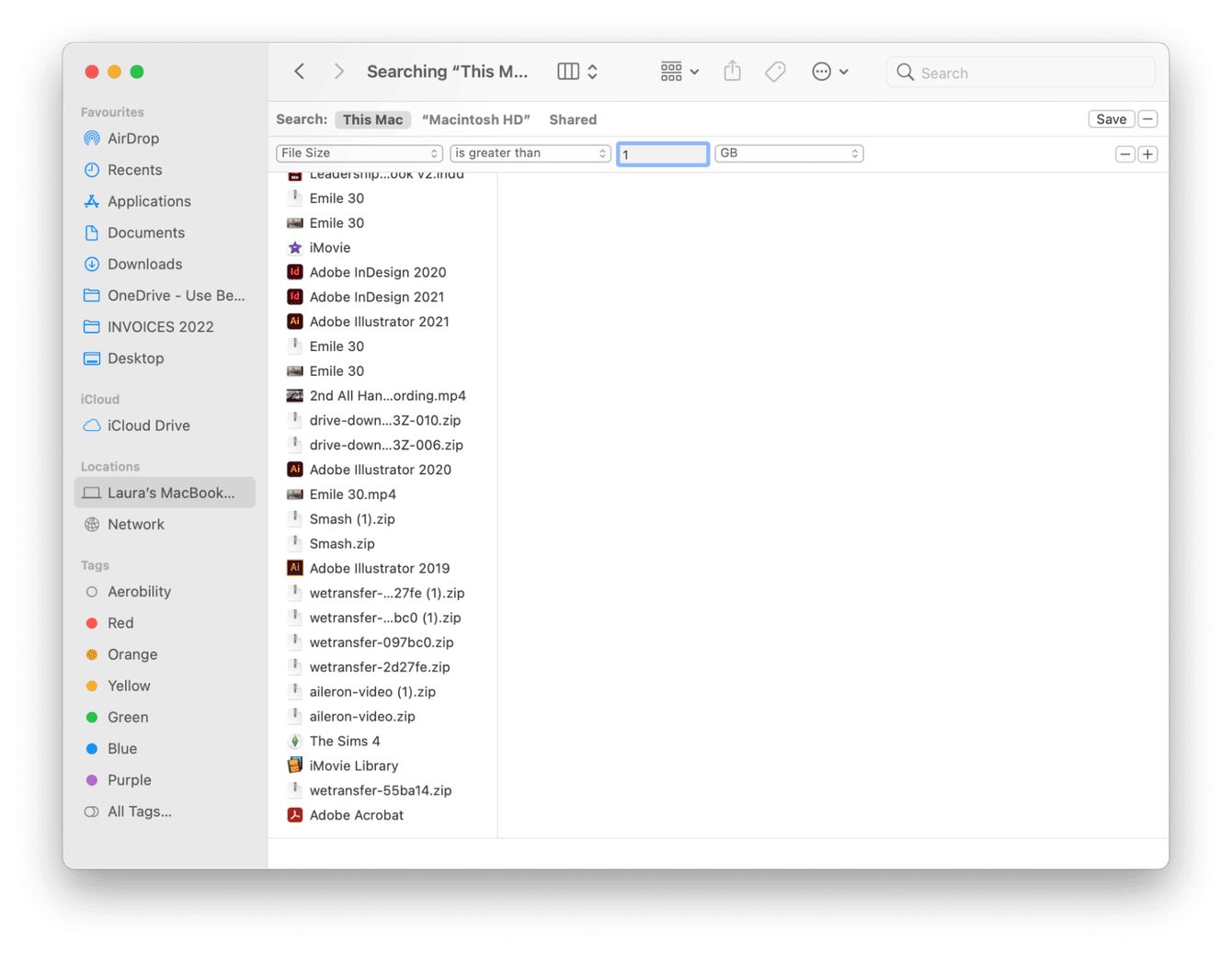Change the GB units dropdown
The width and height of the screenshot is (1232, 953).
789,153
